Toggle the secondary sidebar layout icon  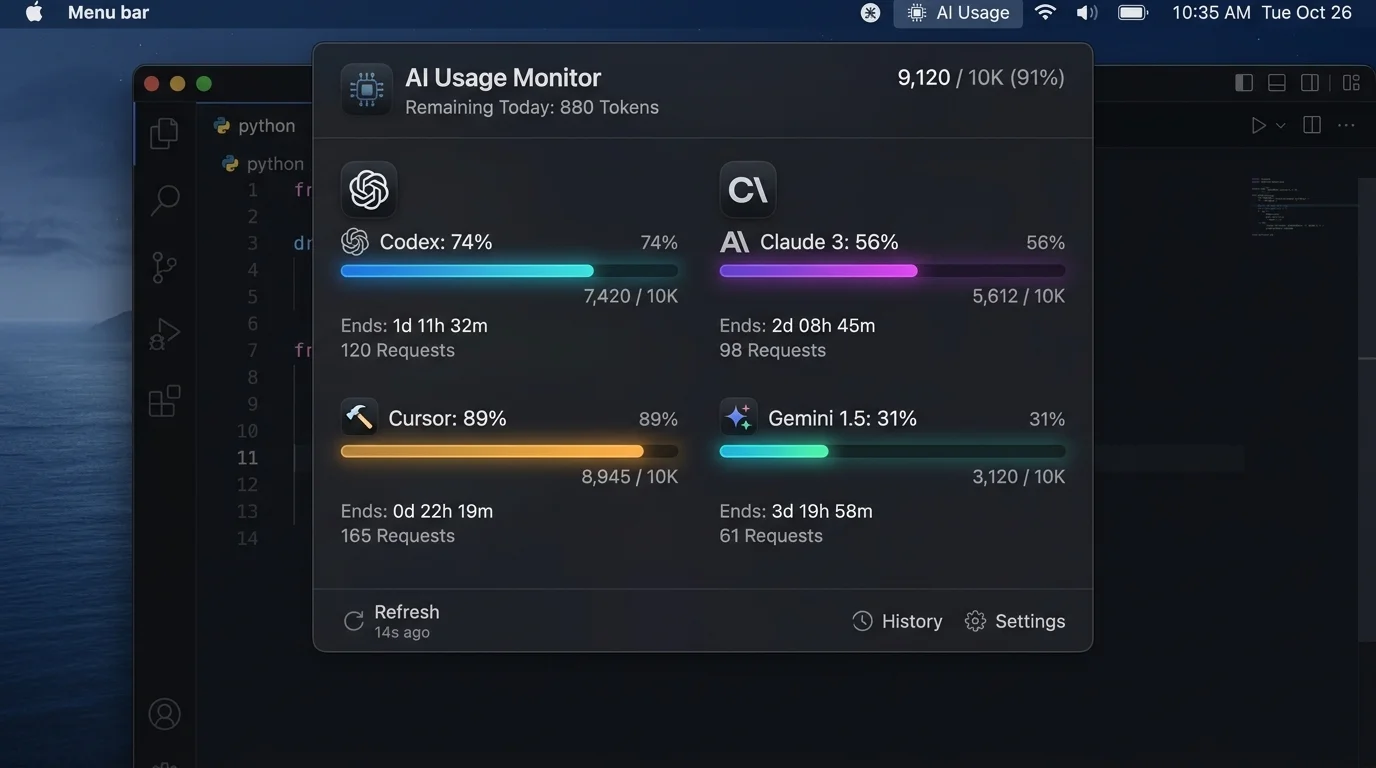[1310, 83]
